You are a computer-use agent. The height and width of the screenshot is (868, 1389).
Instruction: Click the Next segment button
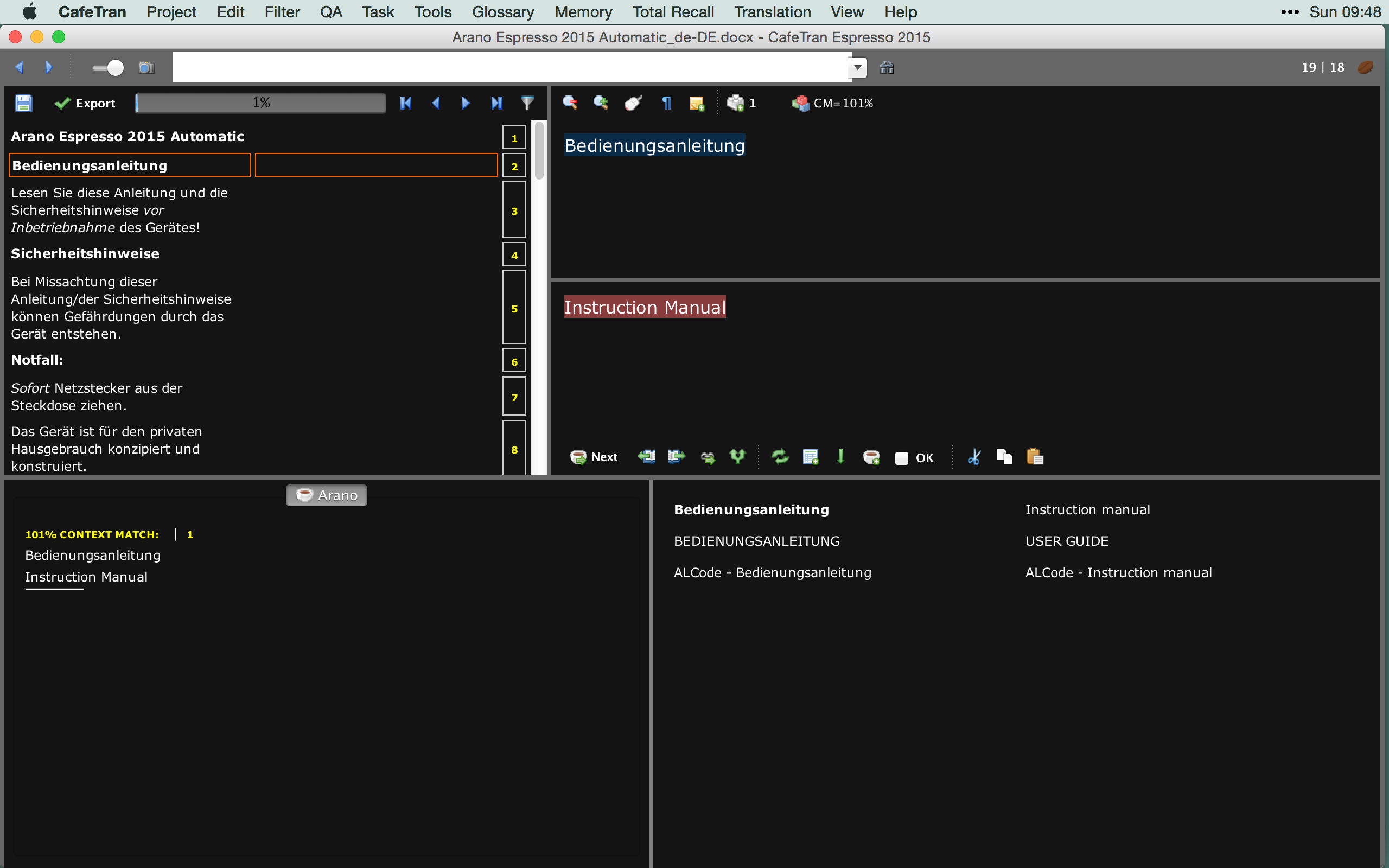click(594, 457)
